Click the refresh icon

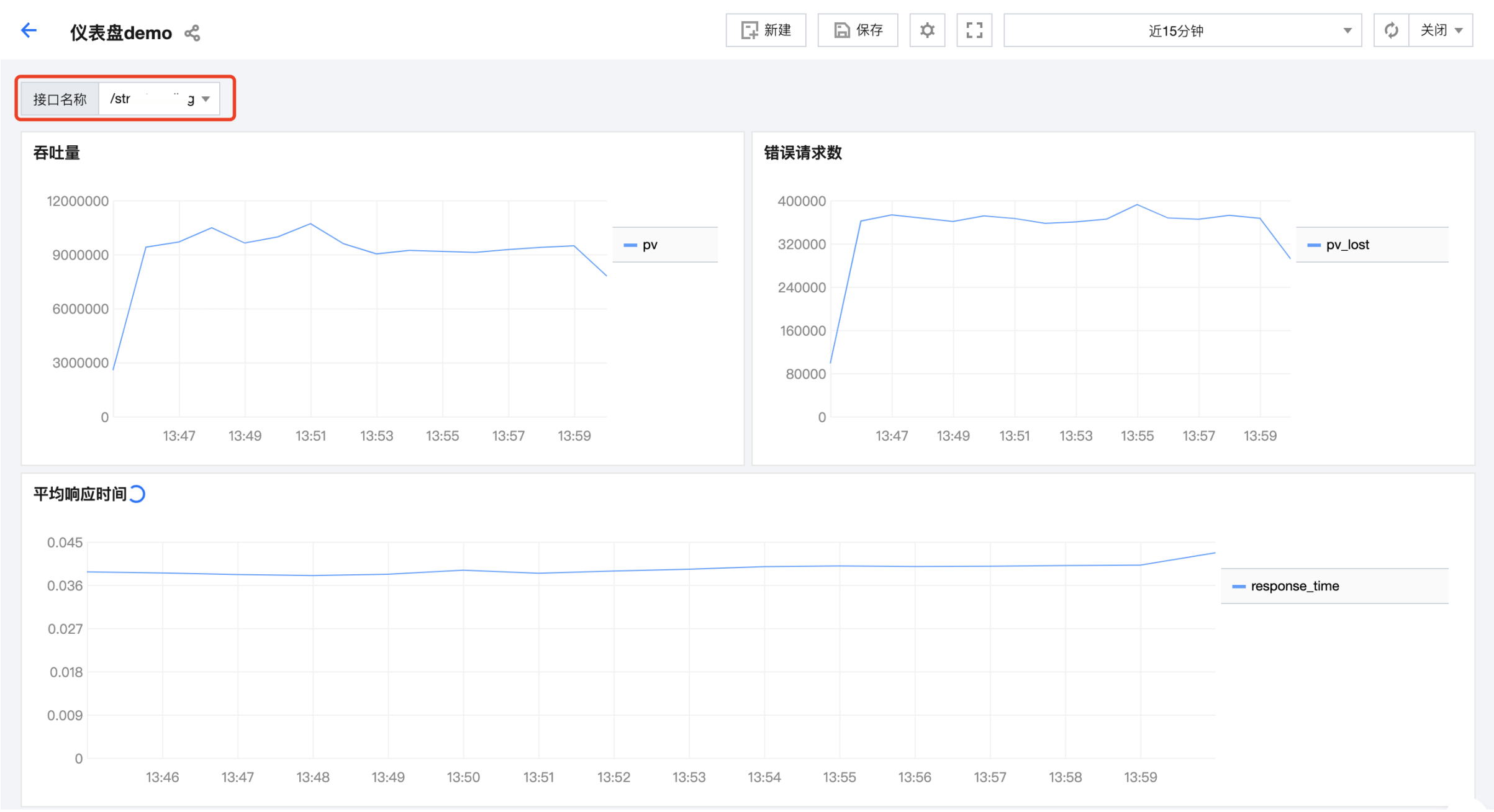1391,30
